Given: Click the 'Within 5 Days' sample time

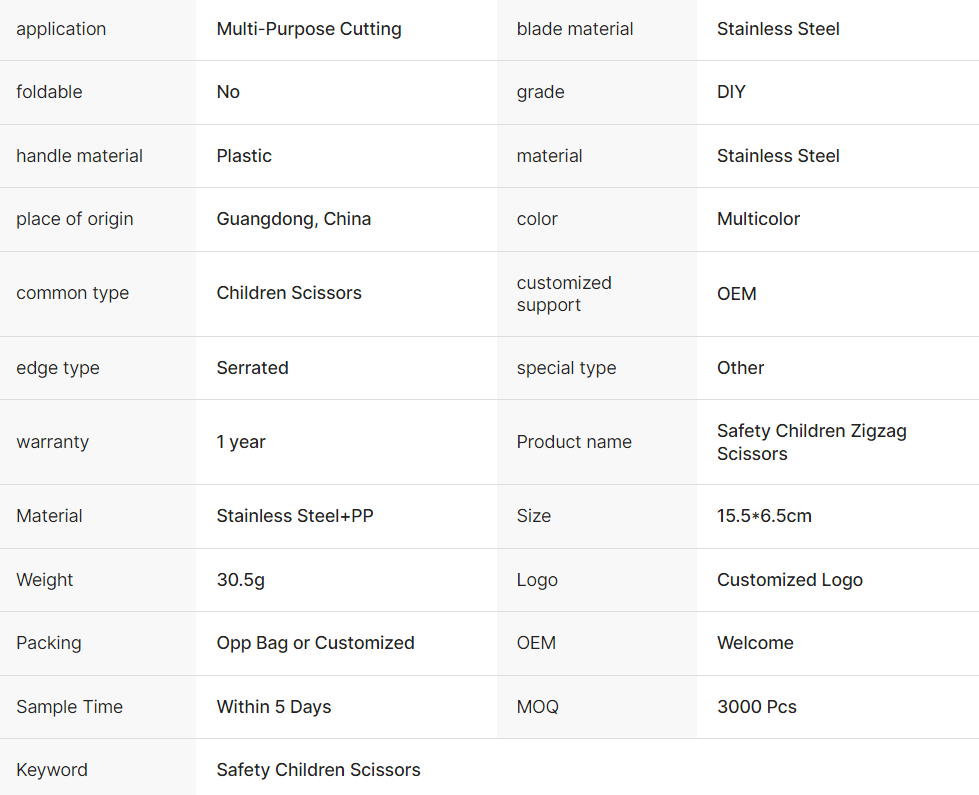Looking at the screenshot, I should tap(274, 707).
